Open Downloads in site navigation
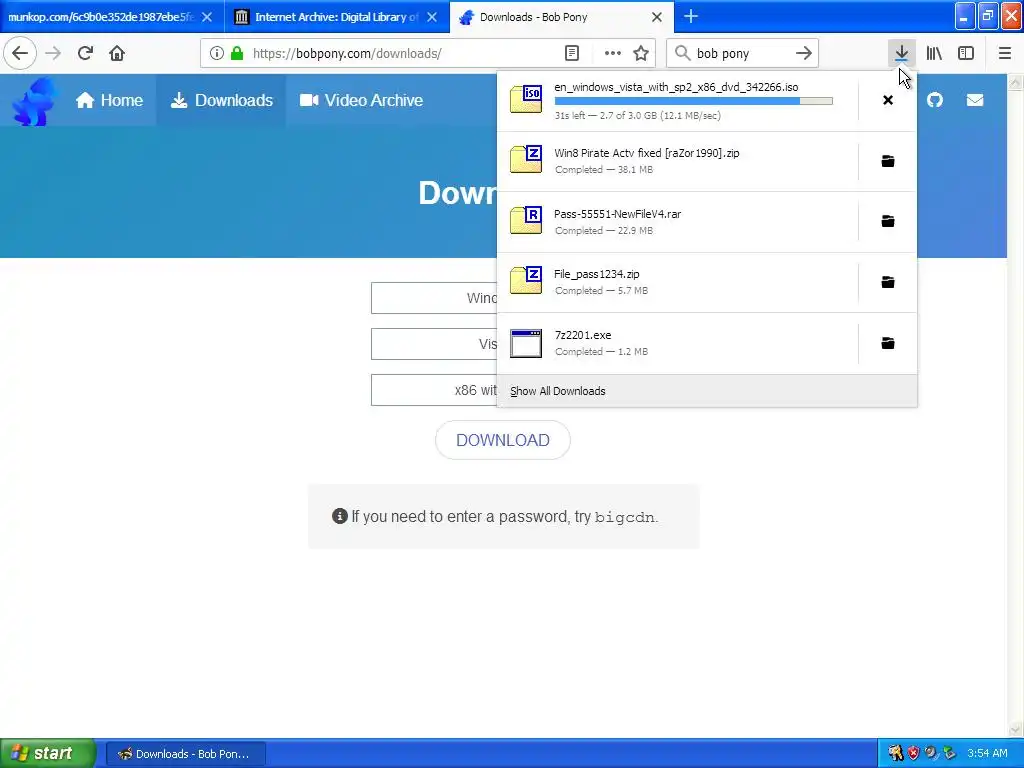 pyautogui.click(x=221, y=100)
